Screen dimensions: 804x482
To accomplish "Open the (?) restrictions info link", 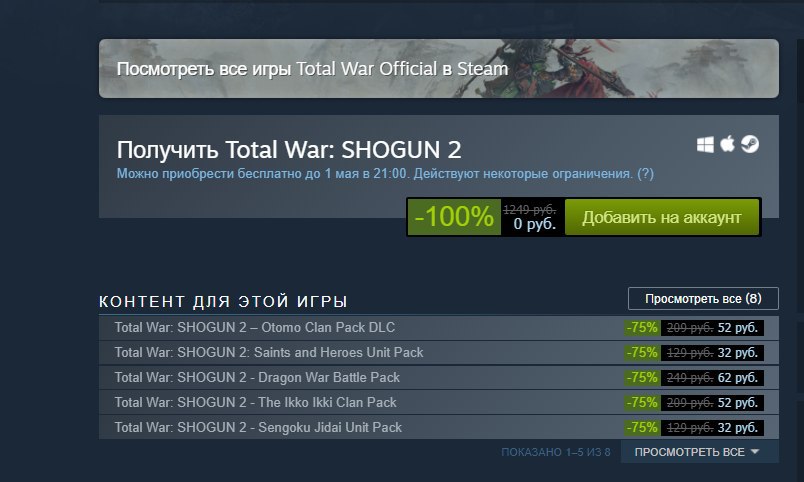I will pyautogui.click(x=645, y=173).
